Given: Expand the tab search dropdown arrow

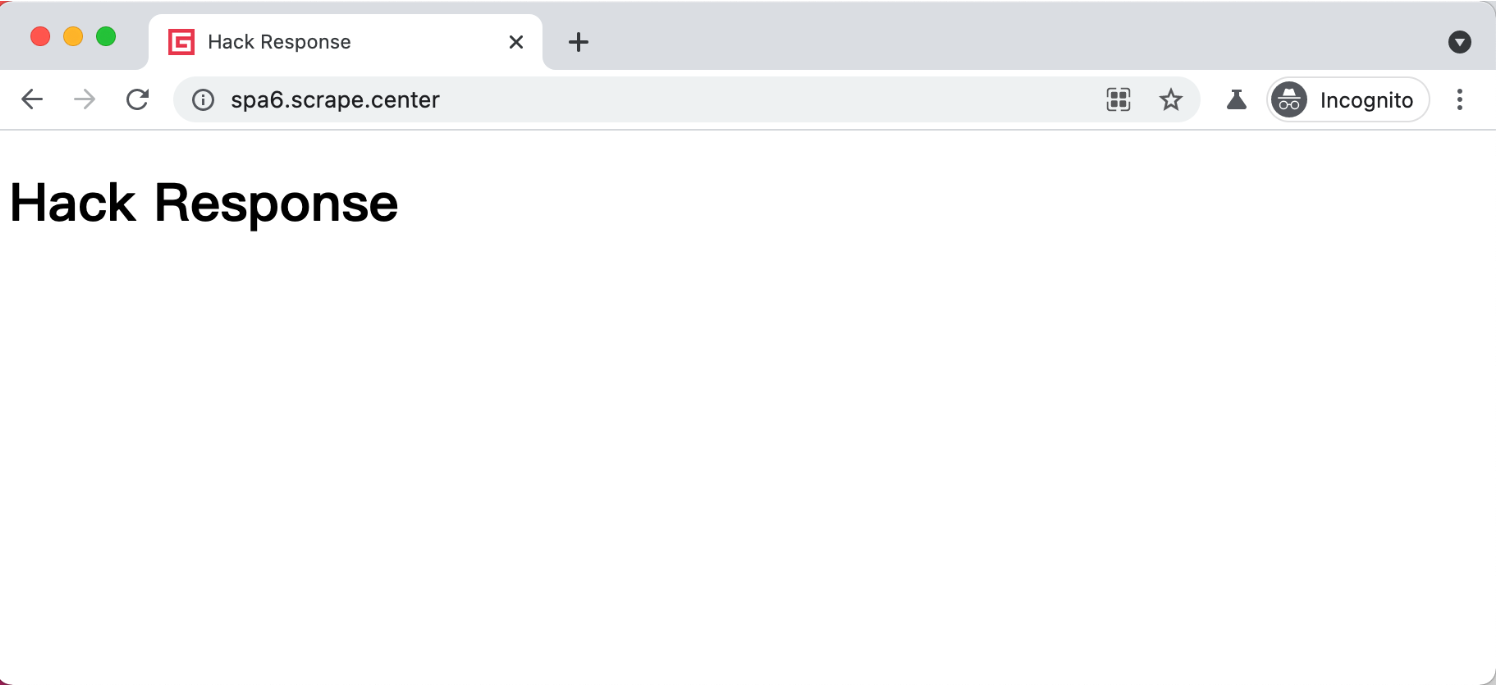Looking at the screenshot, I should pos(1460,42).
